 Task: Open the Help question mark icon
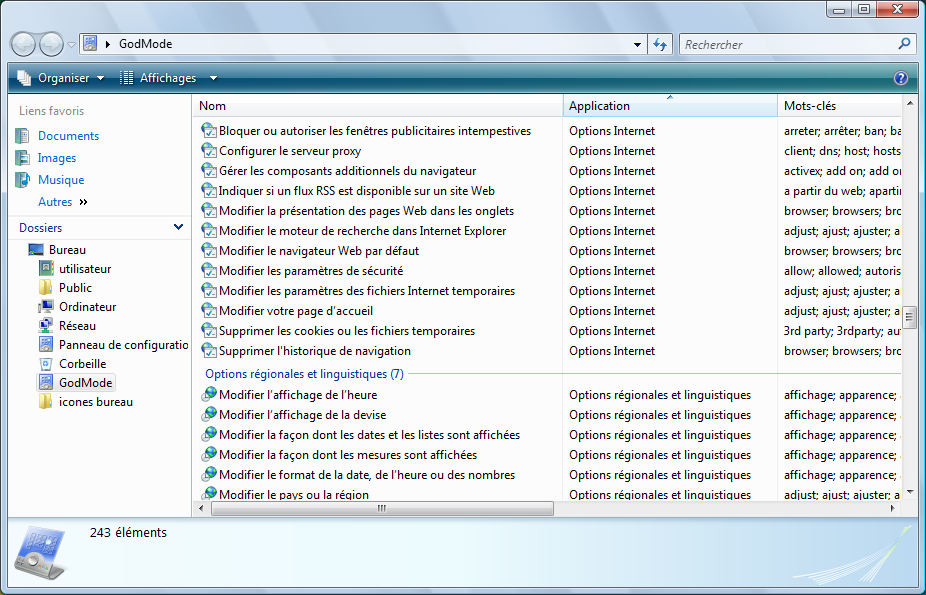[x=900, y=78]
